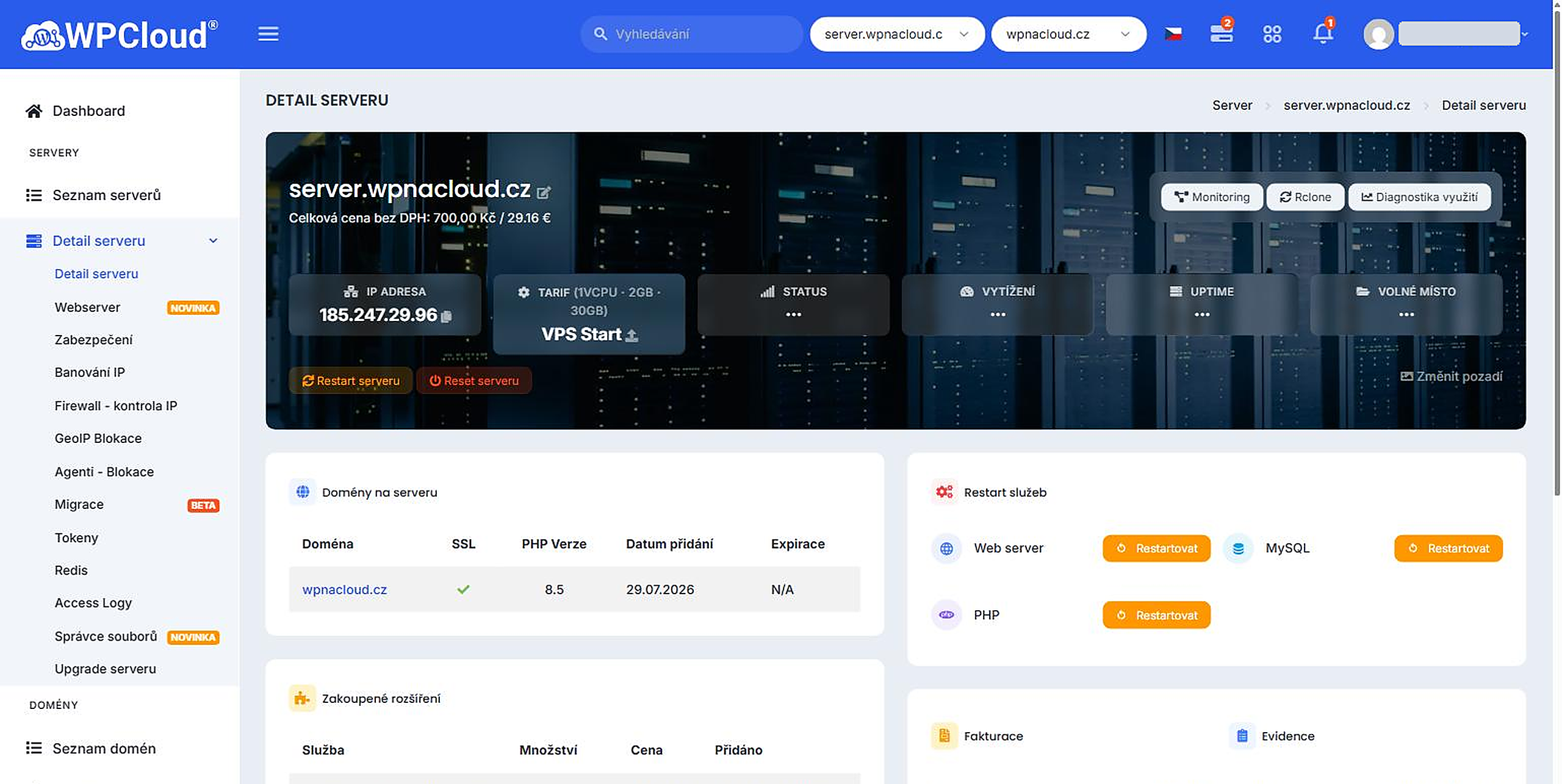Screen dimensions: 1562x784
Task: Open the apps grid icon
Action: (1272, 34)
